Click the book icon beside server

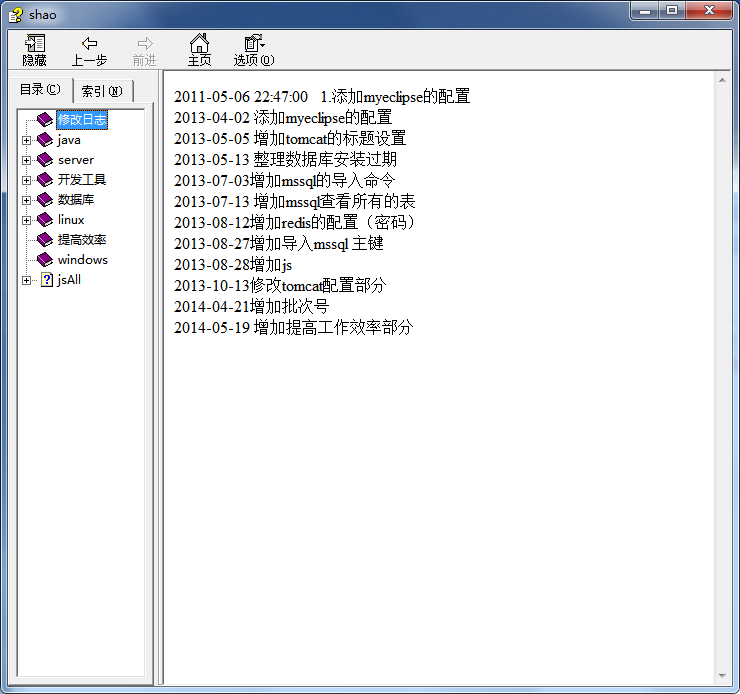(x=45, y=160)
